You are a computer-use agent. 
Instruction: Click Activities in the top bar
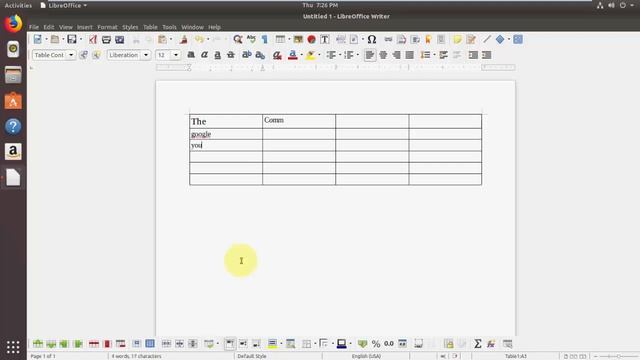coord(18,5)
